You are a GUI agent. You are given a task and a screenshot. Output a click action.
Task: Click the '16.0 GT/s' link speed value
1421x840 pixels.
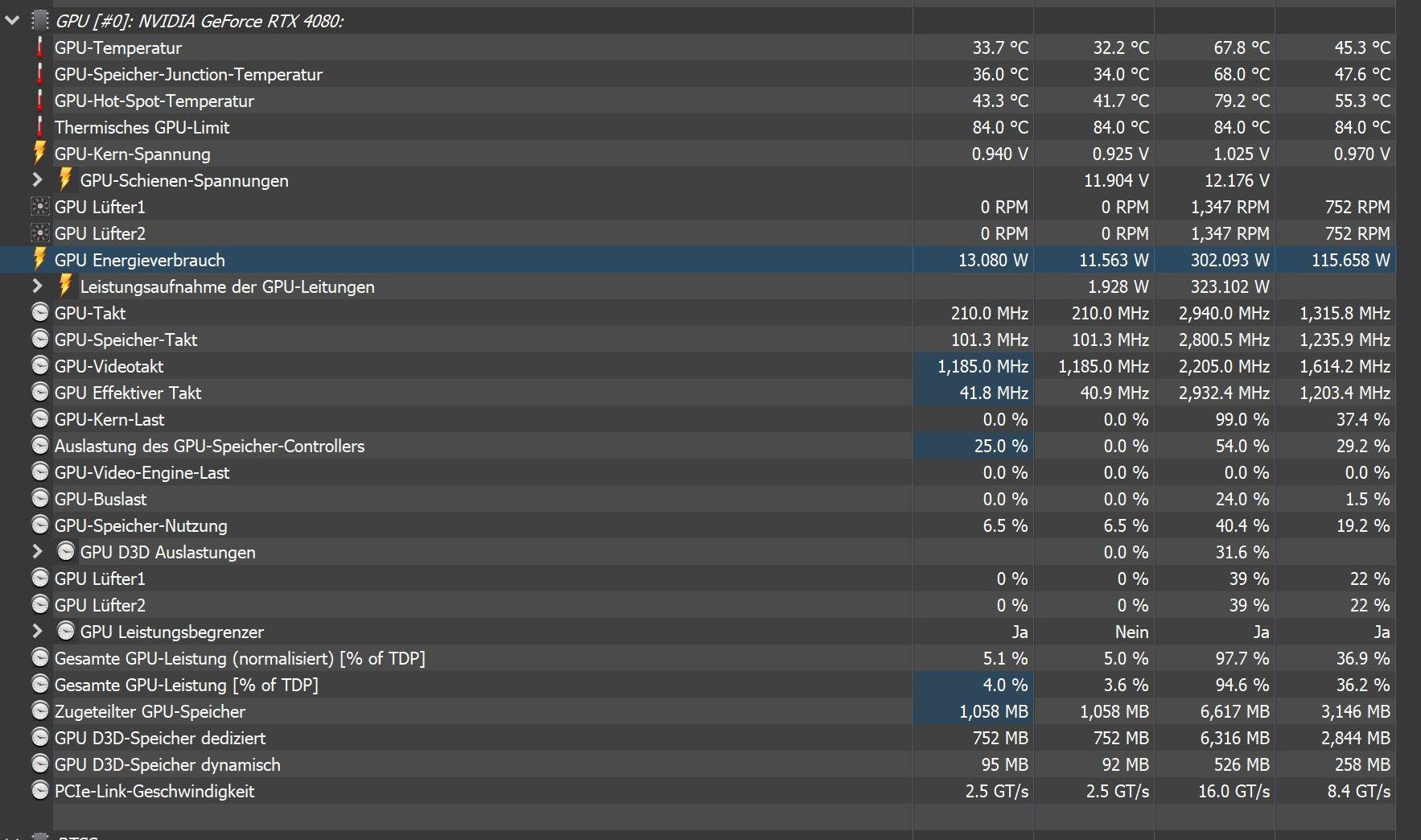(1234, 792)
